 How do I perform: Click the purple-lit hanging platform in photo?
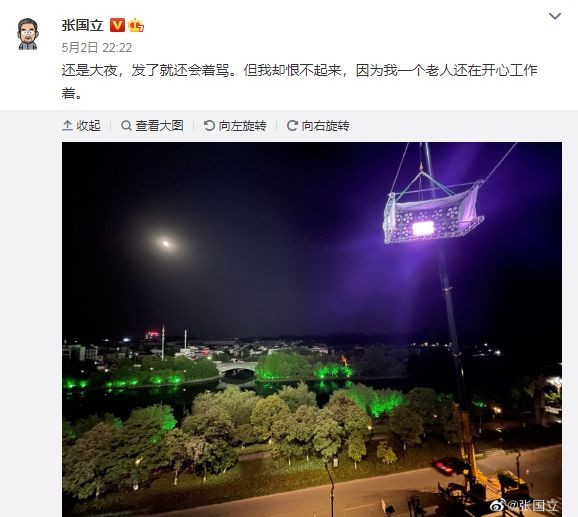coord(433,213)
